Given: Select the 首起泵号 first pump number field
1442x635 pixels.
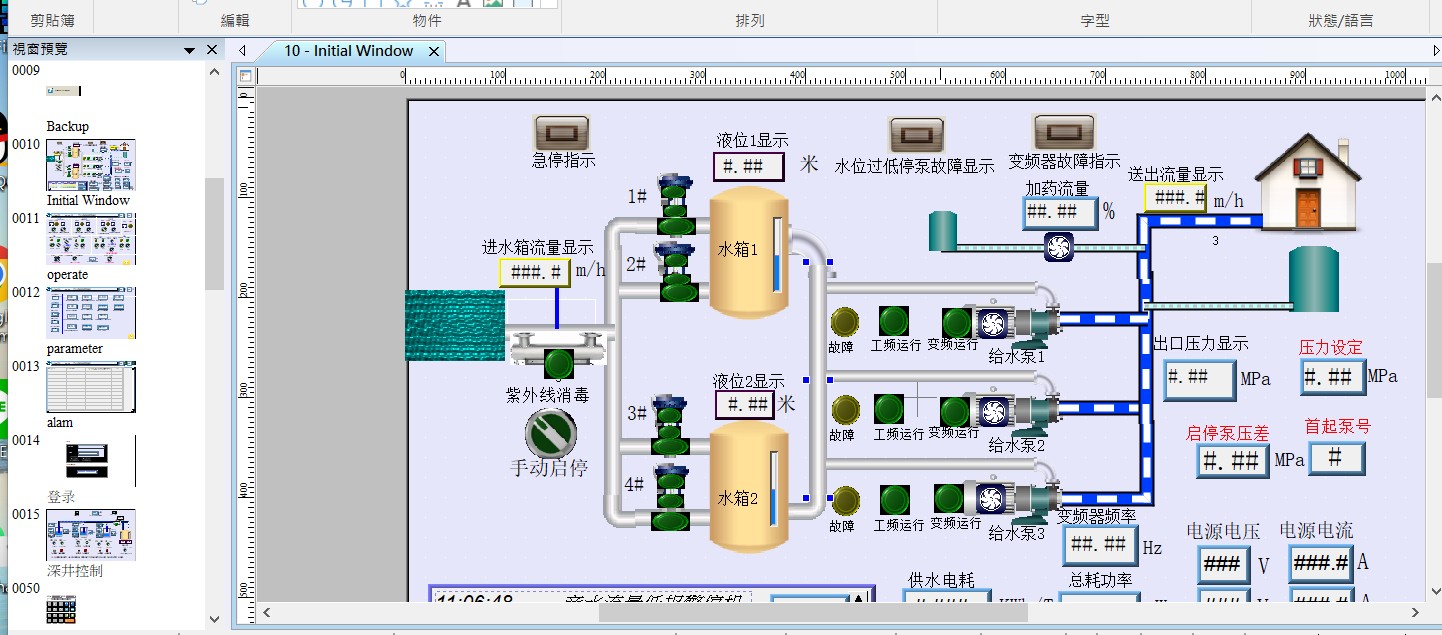Looking at the screenshot, I should point(1336,457).
